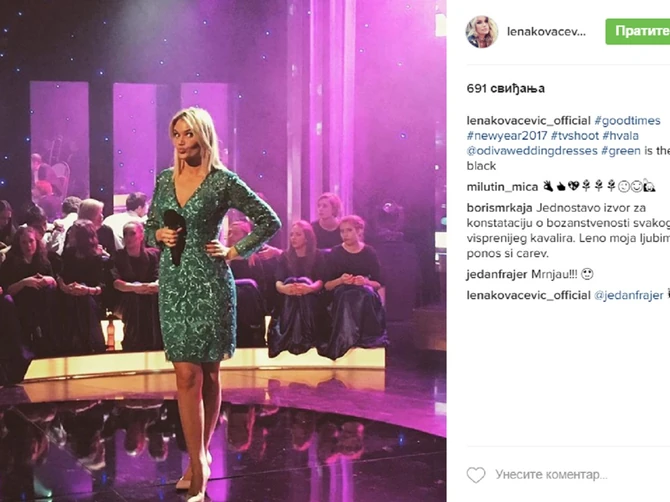Click the smiley emoji after Mrnjau!!!

click(x=588, y=274)
